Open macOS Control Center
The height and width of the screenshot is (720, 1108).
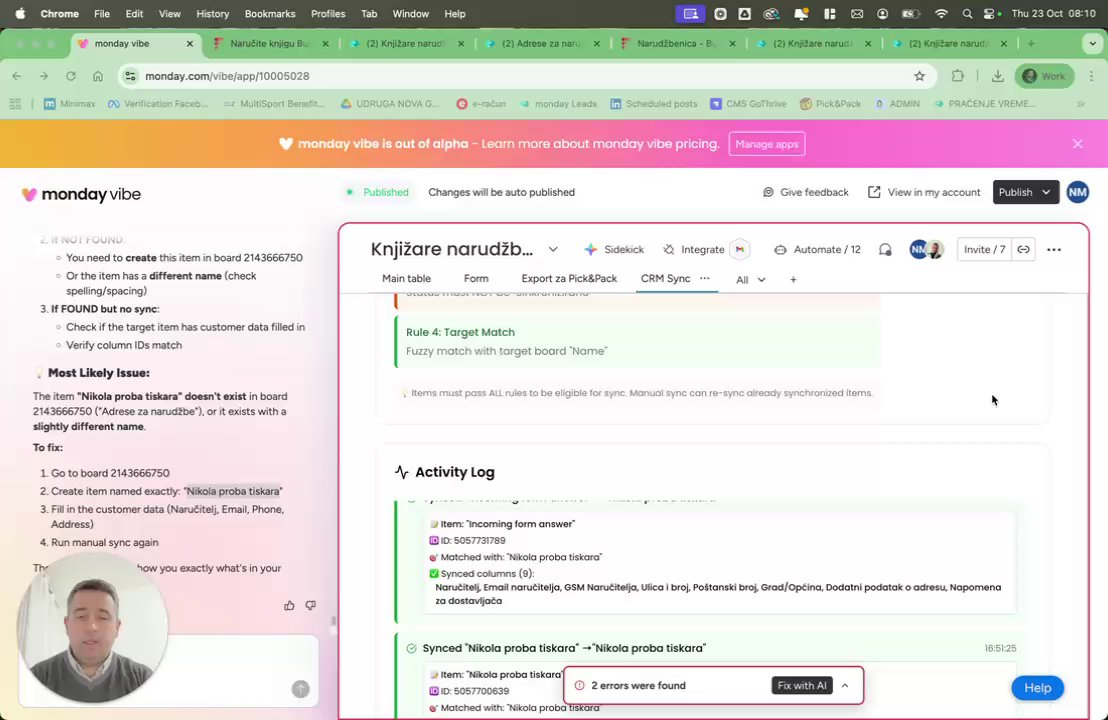click(x=989, y=13)
